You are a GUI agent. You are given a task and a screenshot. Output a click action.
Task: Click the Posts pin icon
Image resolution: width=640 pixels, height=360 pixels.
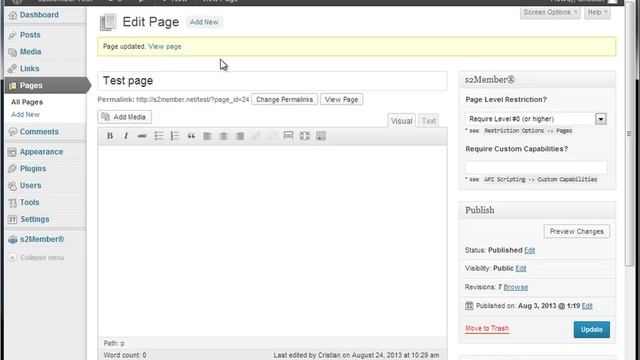tap(13, 35)
